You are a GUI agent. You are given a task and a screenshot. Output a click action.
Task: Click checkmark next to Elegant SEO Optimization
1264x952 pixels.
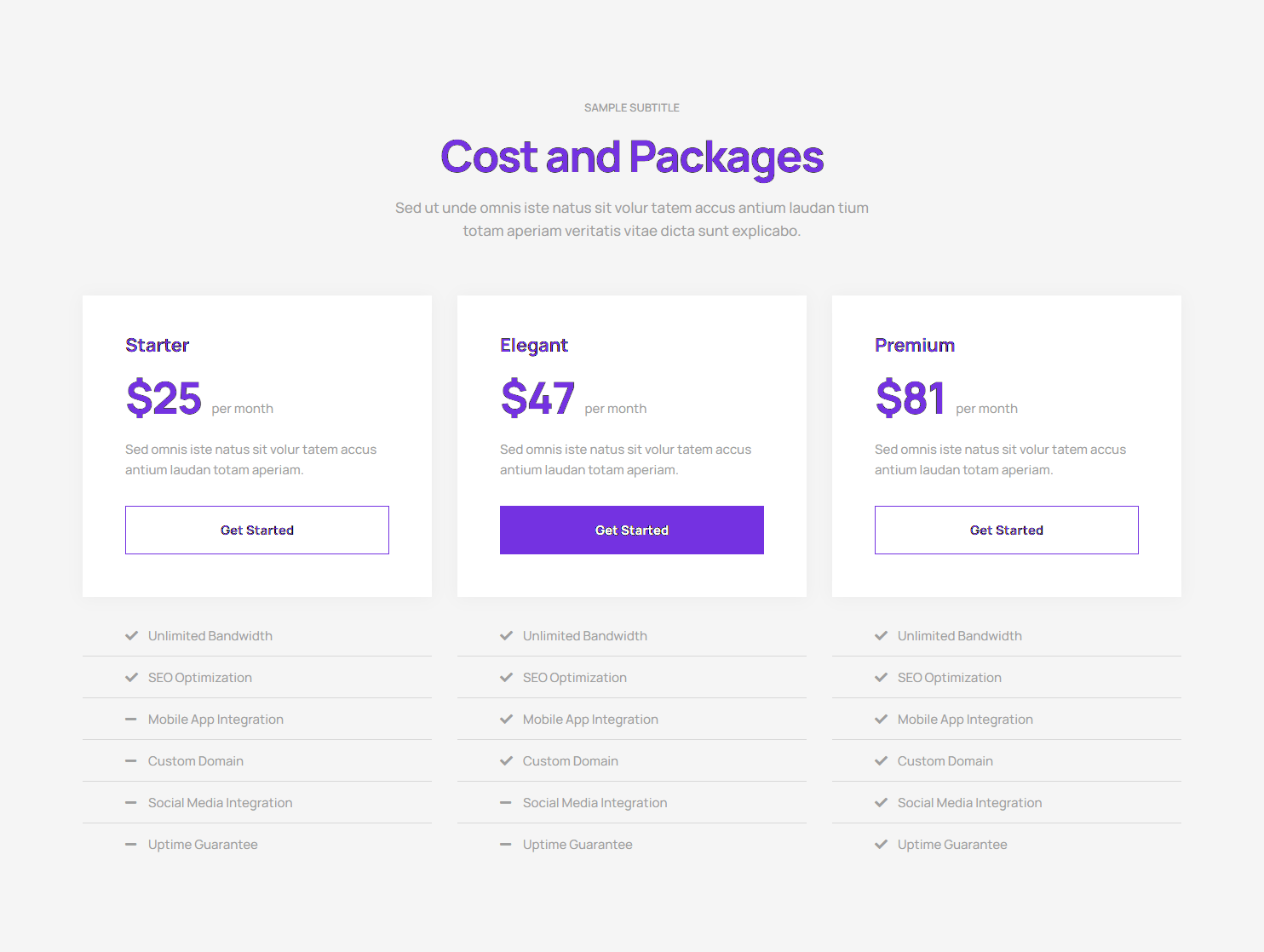[506, 678]
